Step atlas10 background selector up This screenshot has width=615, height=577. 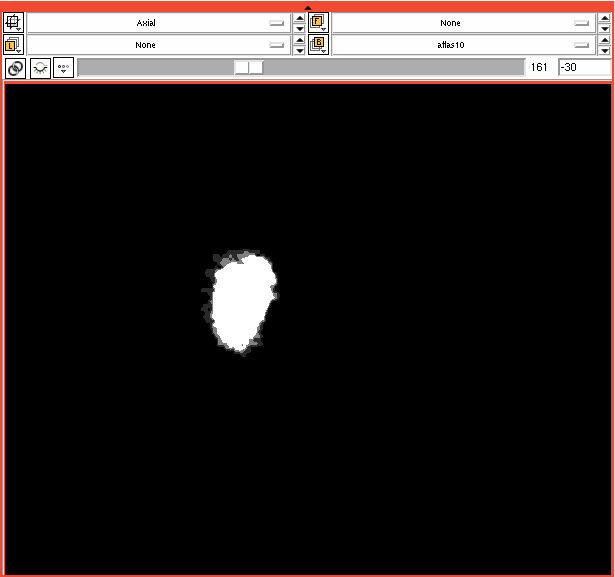point(605,40)
